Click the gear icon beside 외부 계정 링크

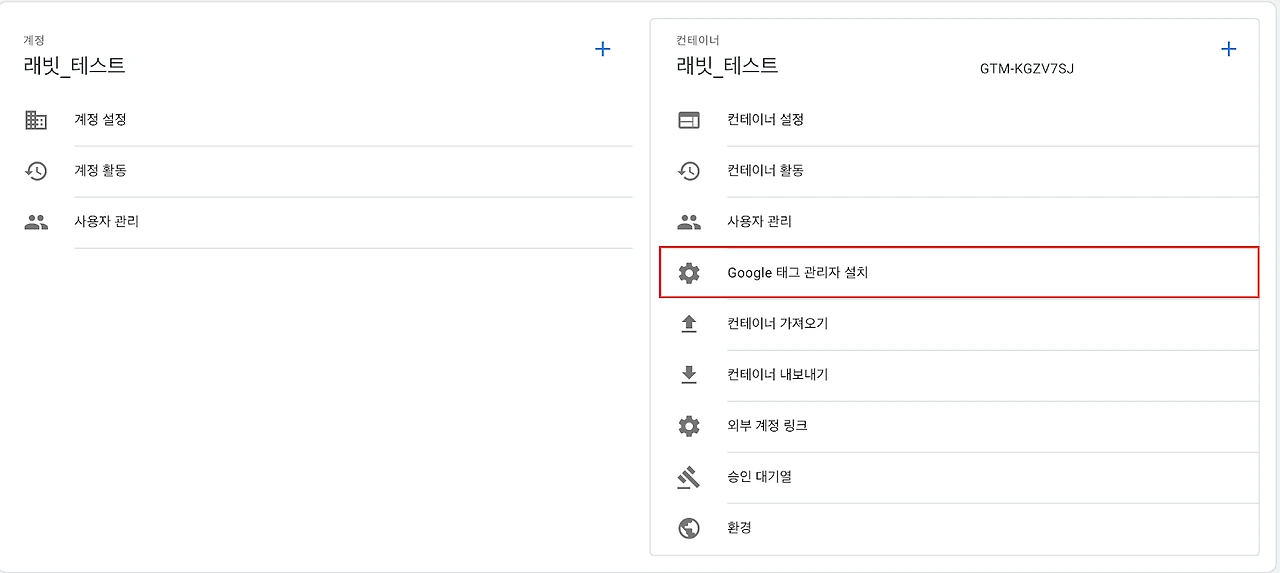[x=689, y=426]
